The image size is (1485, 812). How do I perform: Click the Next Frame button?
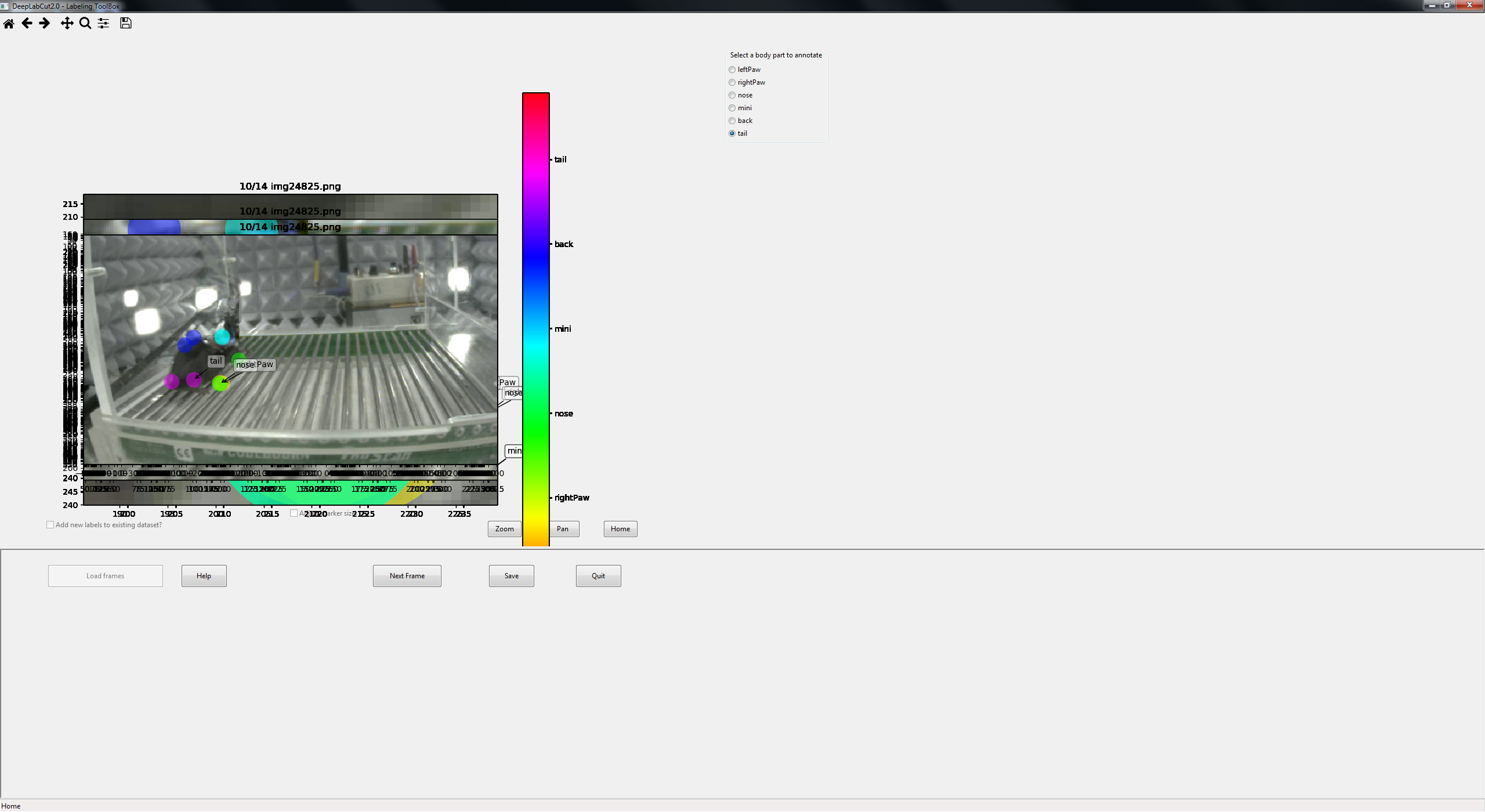pyautogui.click(x=407, y=575)
